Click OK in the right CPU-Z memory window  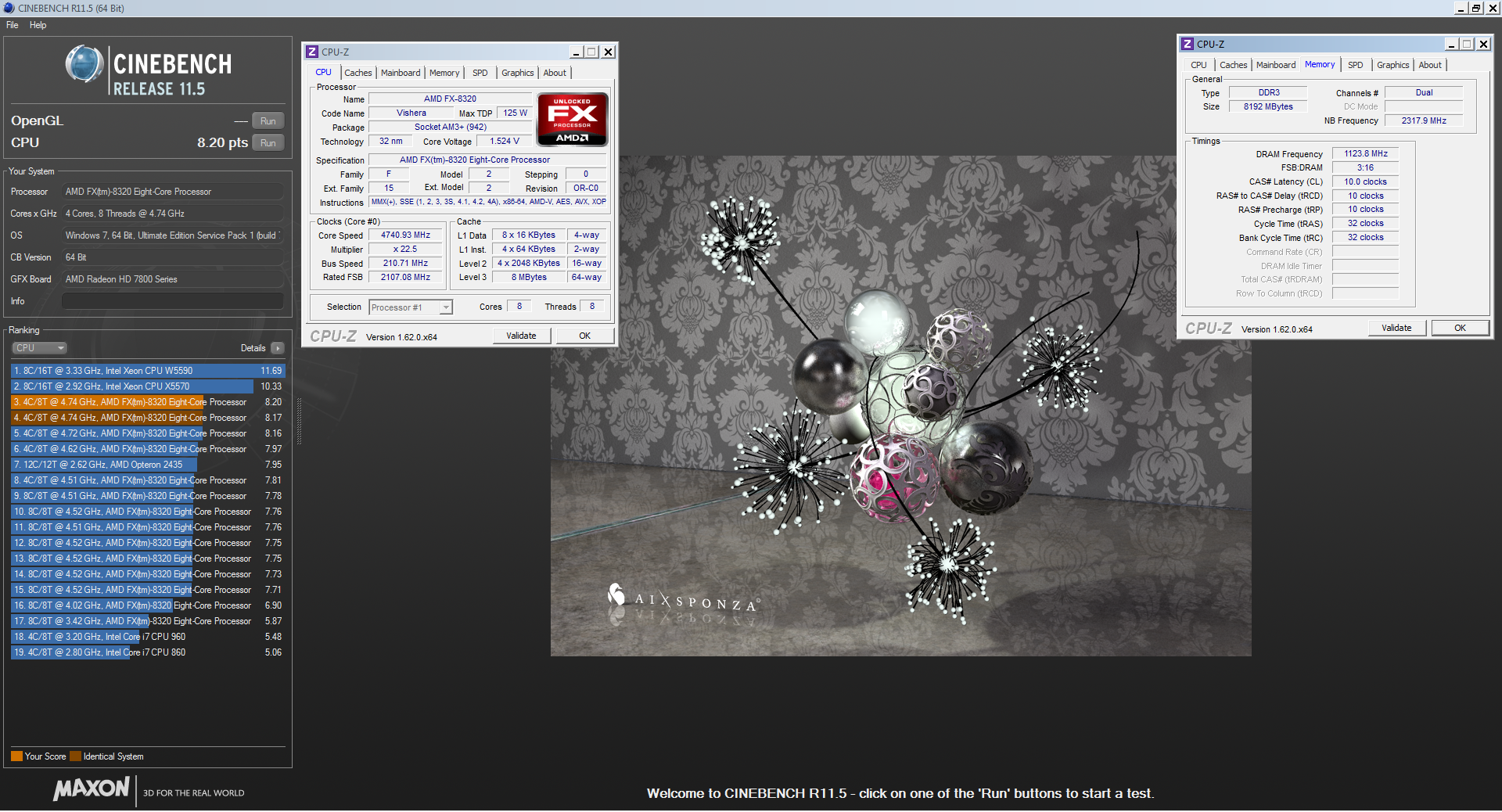[1460, 328]
